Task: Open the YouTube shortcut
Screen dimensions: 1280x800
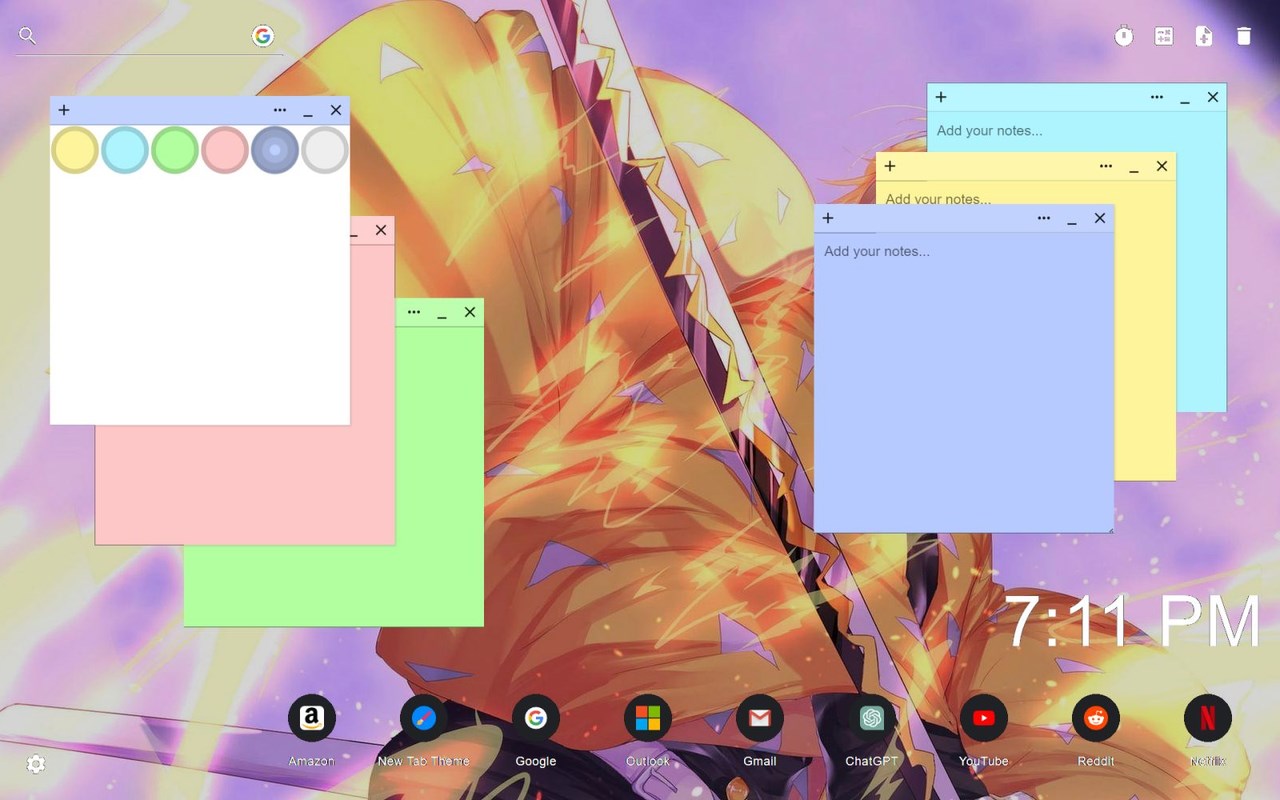Action: pyautogui.click(x=984, y=718)
